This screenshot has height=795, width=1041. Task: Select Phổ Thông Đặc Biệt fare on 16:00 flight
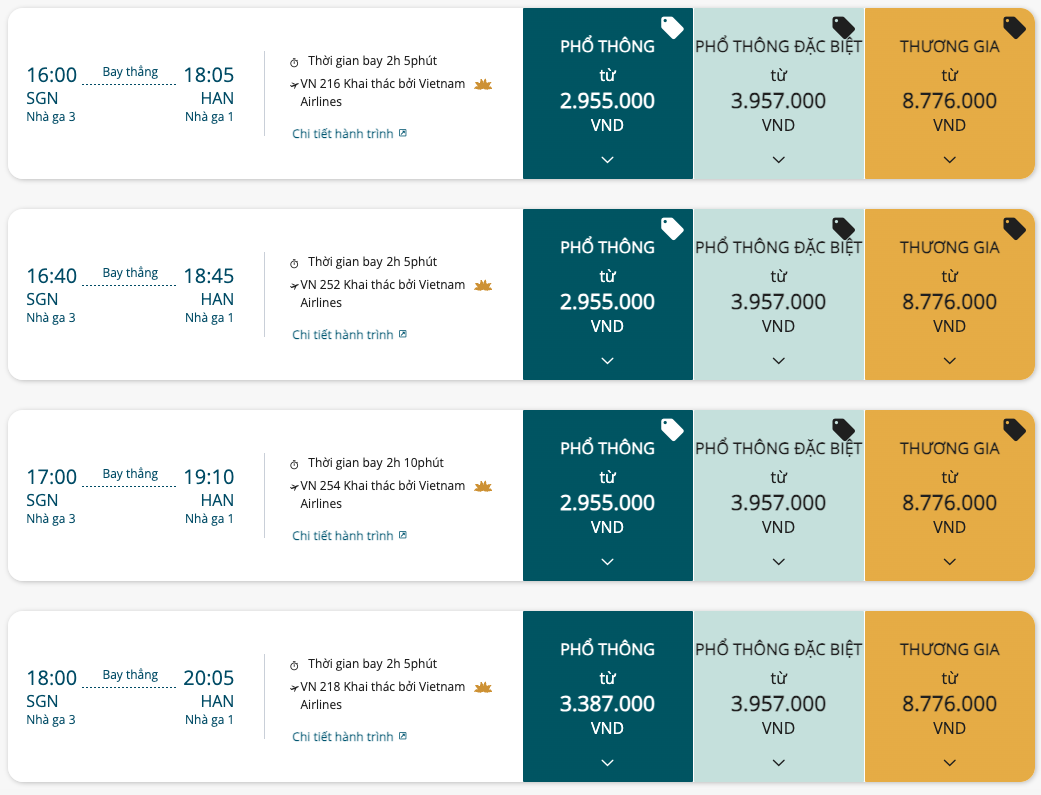(x=779, y=94)
